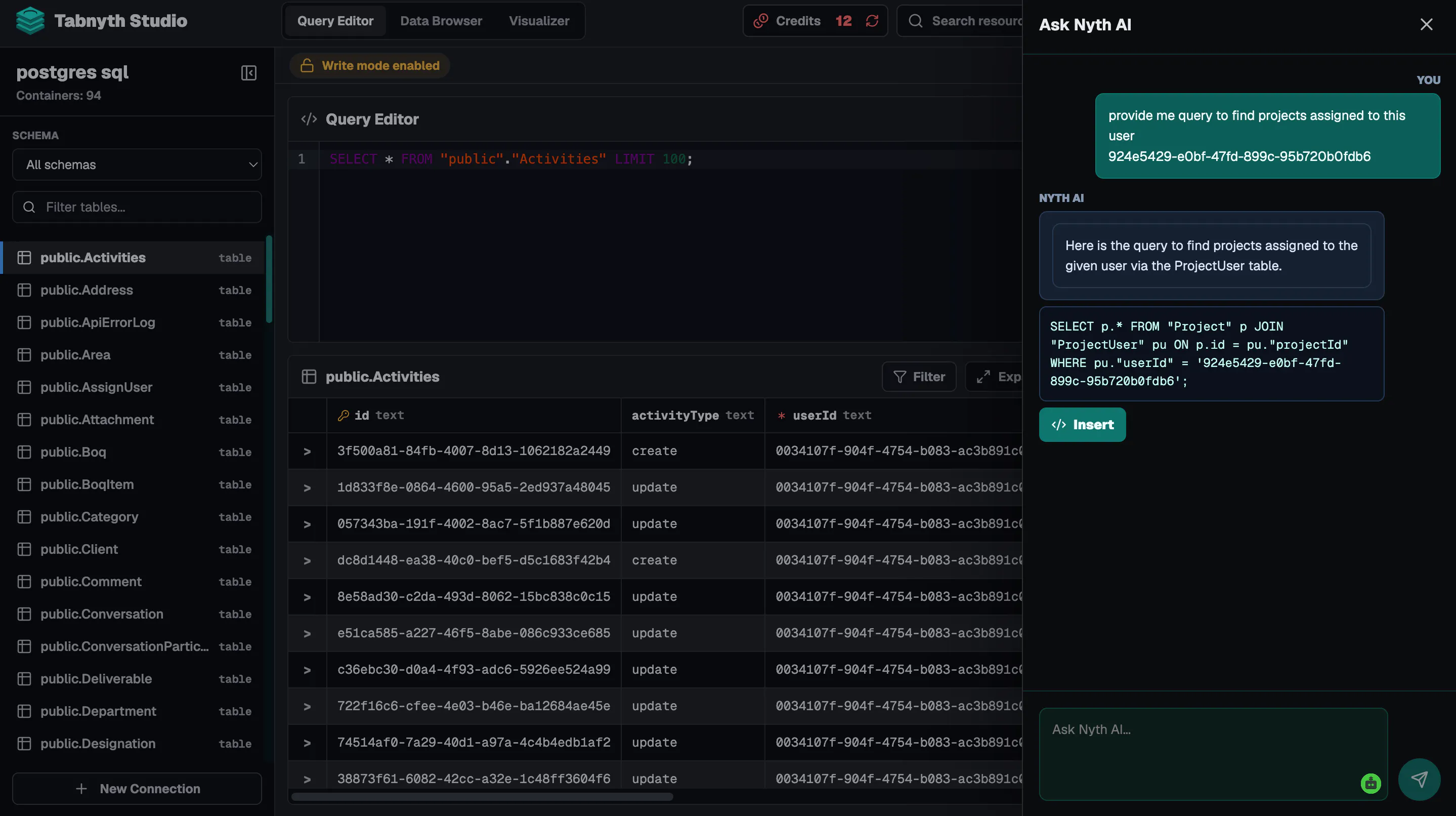Click the code brackets icon beside Query Editor heading
Viewport: 1456px width, 816px height.
(x=309, y=119)
